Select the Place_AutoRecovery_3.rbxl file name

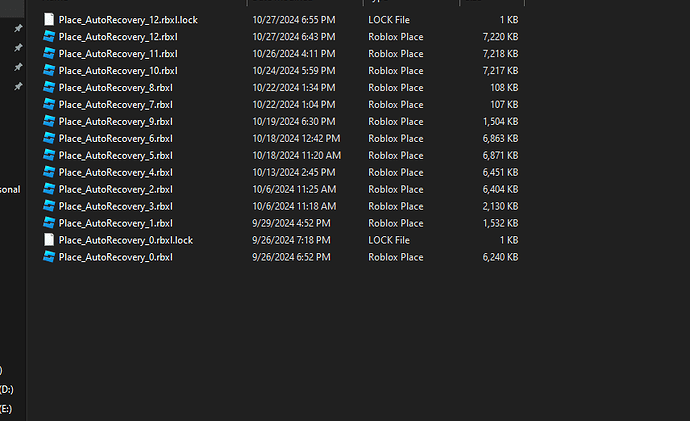click(x=115, y=206)
